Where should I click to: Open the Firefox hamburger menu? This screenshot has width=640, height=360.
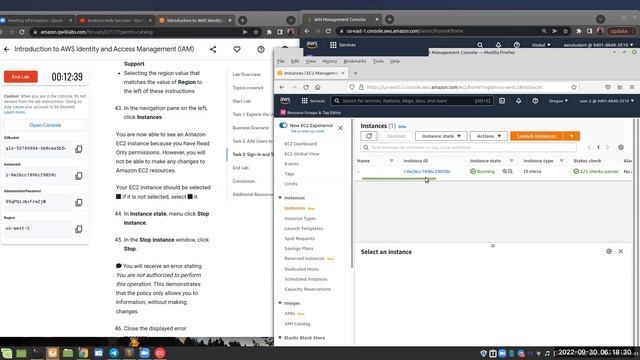(631, 87)
